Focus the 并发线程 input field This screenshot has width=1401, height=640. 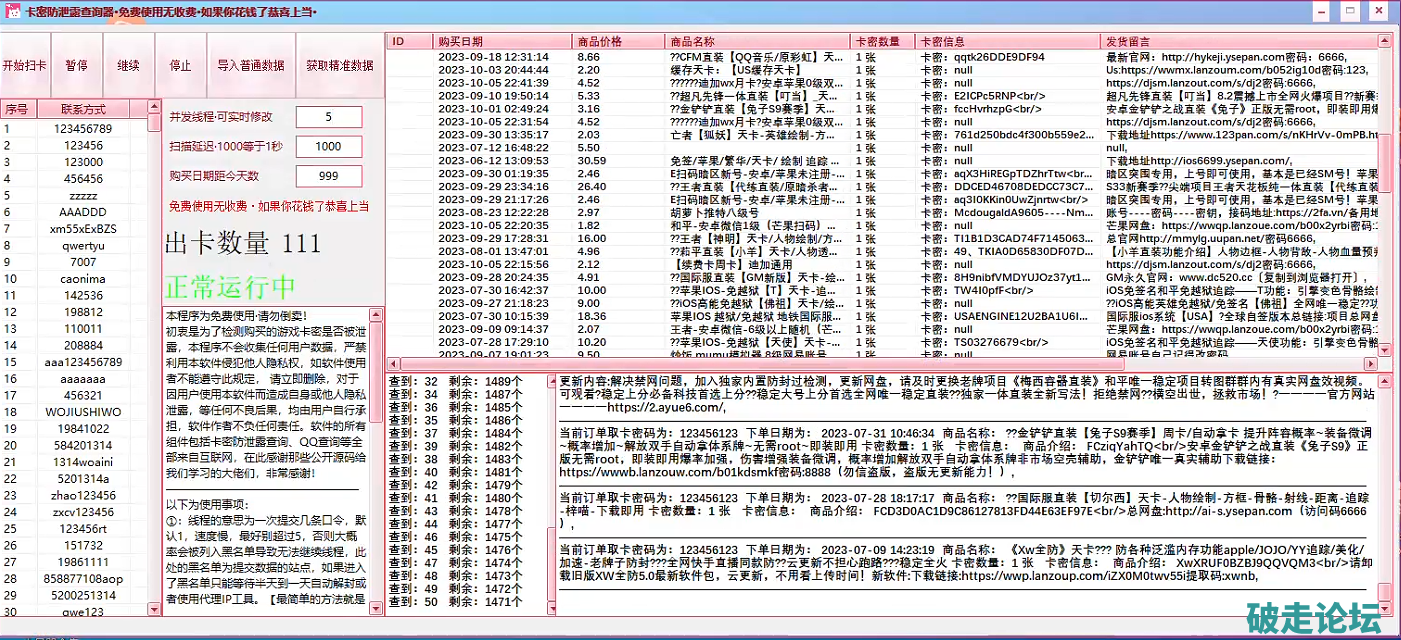(x=329, y=117)
